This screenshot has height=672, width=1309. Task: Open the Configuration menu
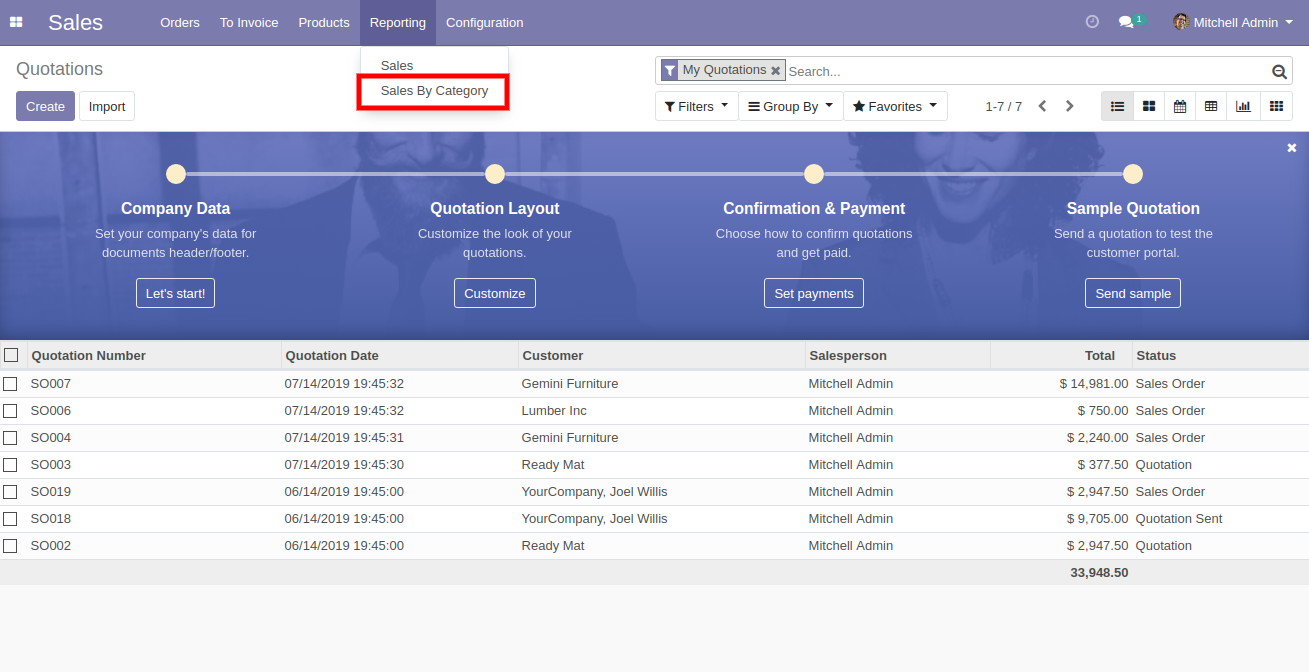(484, 22)
